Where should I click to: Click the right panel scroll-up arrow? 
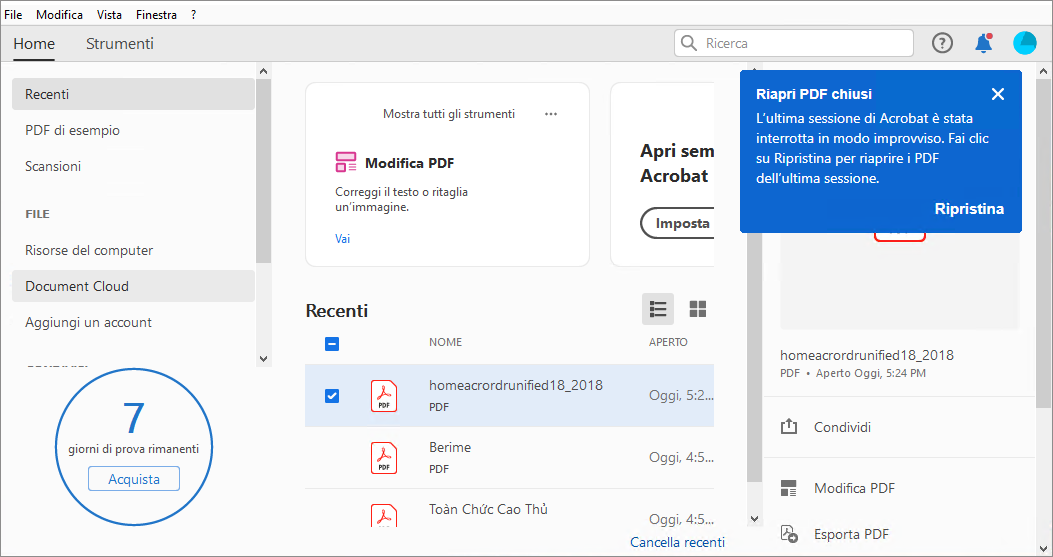point(1044,71)
